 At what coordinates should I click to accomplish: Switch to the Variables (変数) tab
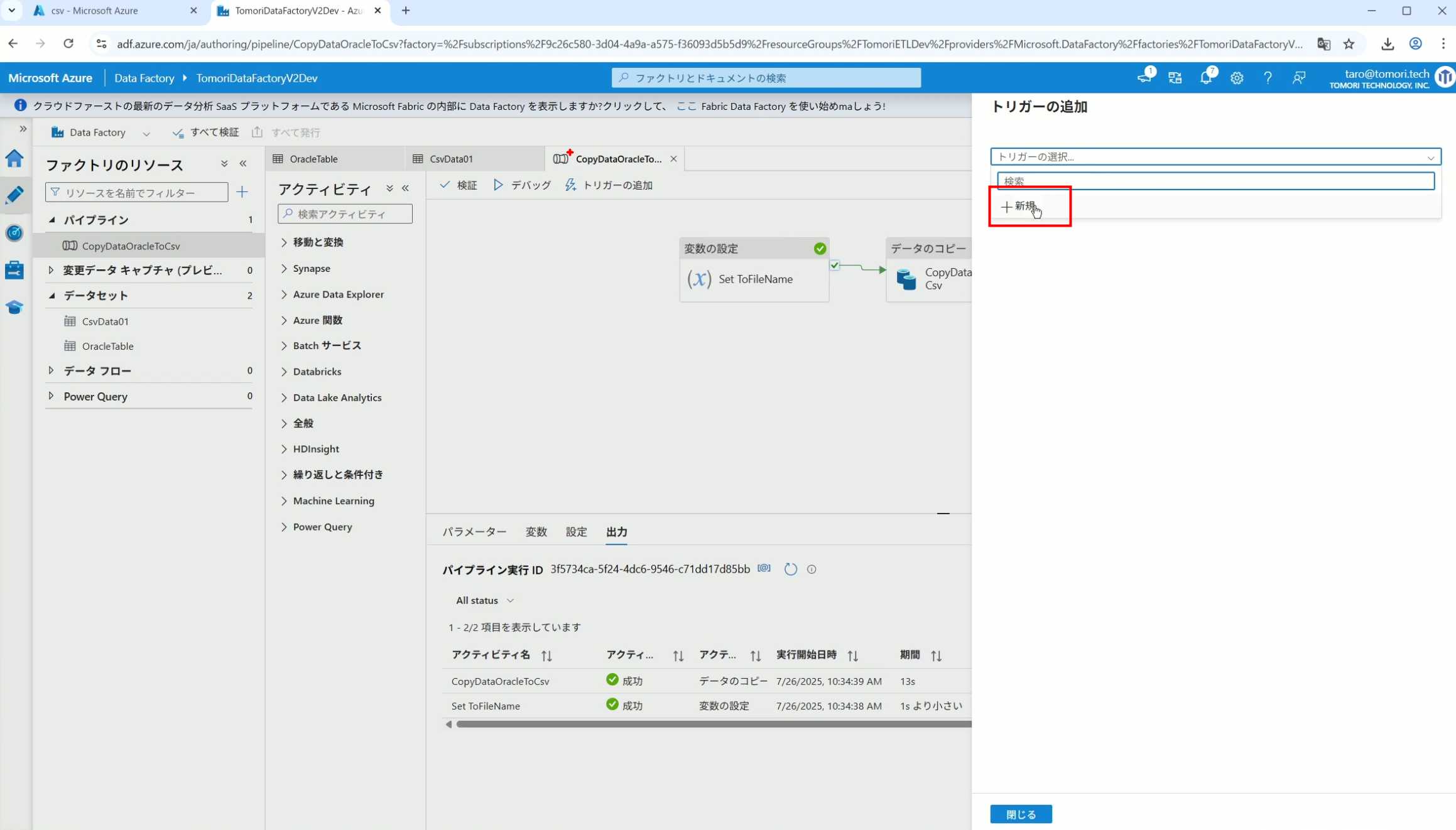pos(536,532)
